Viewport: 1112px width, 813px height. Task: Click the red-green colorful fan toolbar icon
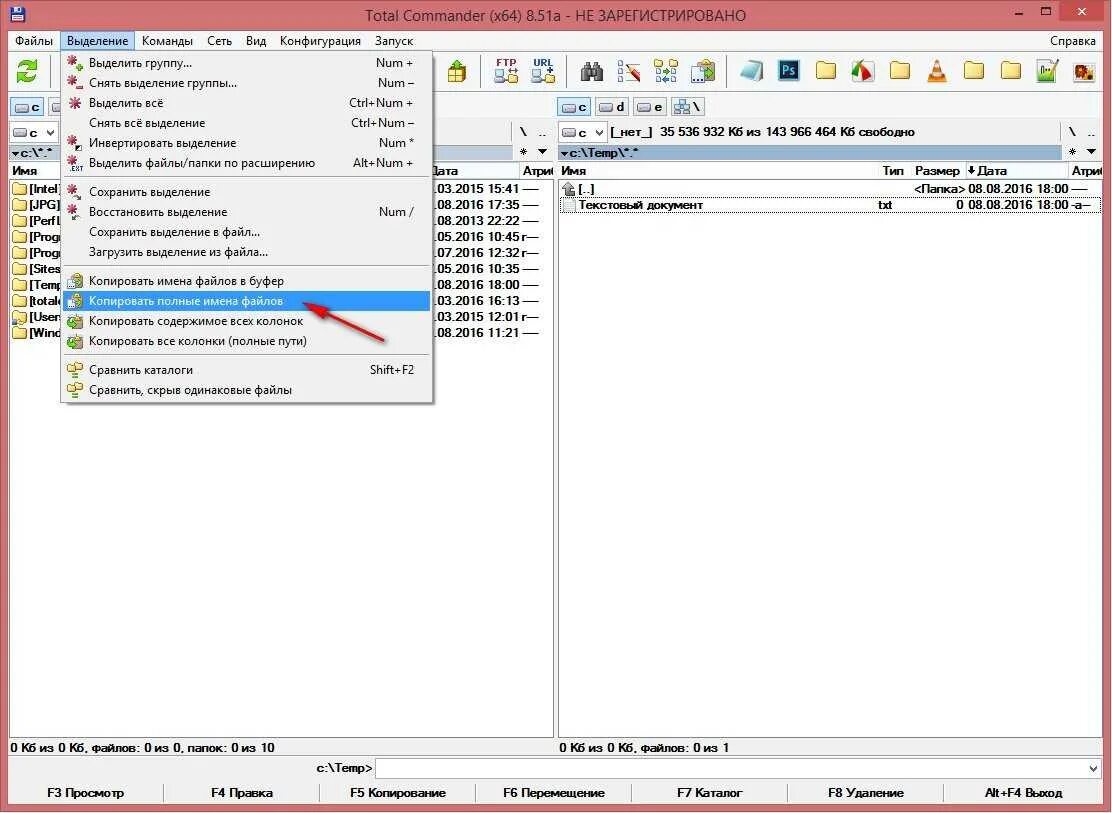pos(862,71)
